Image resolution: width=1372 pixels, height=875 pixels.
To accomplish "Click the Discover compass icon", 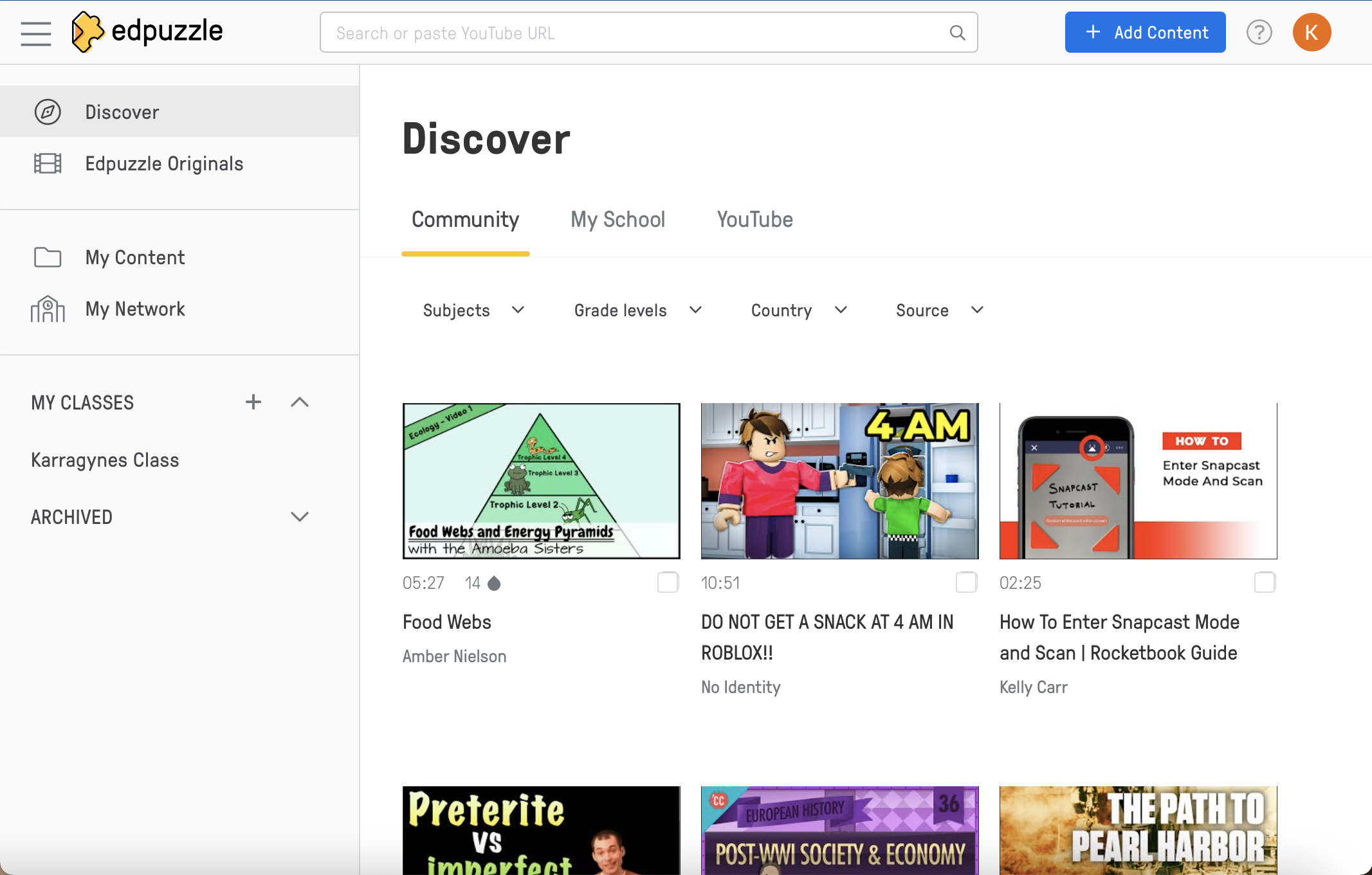I will 48,112.
